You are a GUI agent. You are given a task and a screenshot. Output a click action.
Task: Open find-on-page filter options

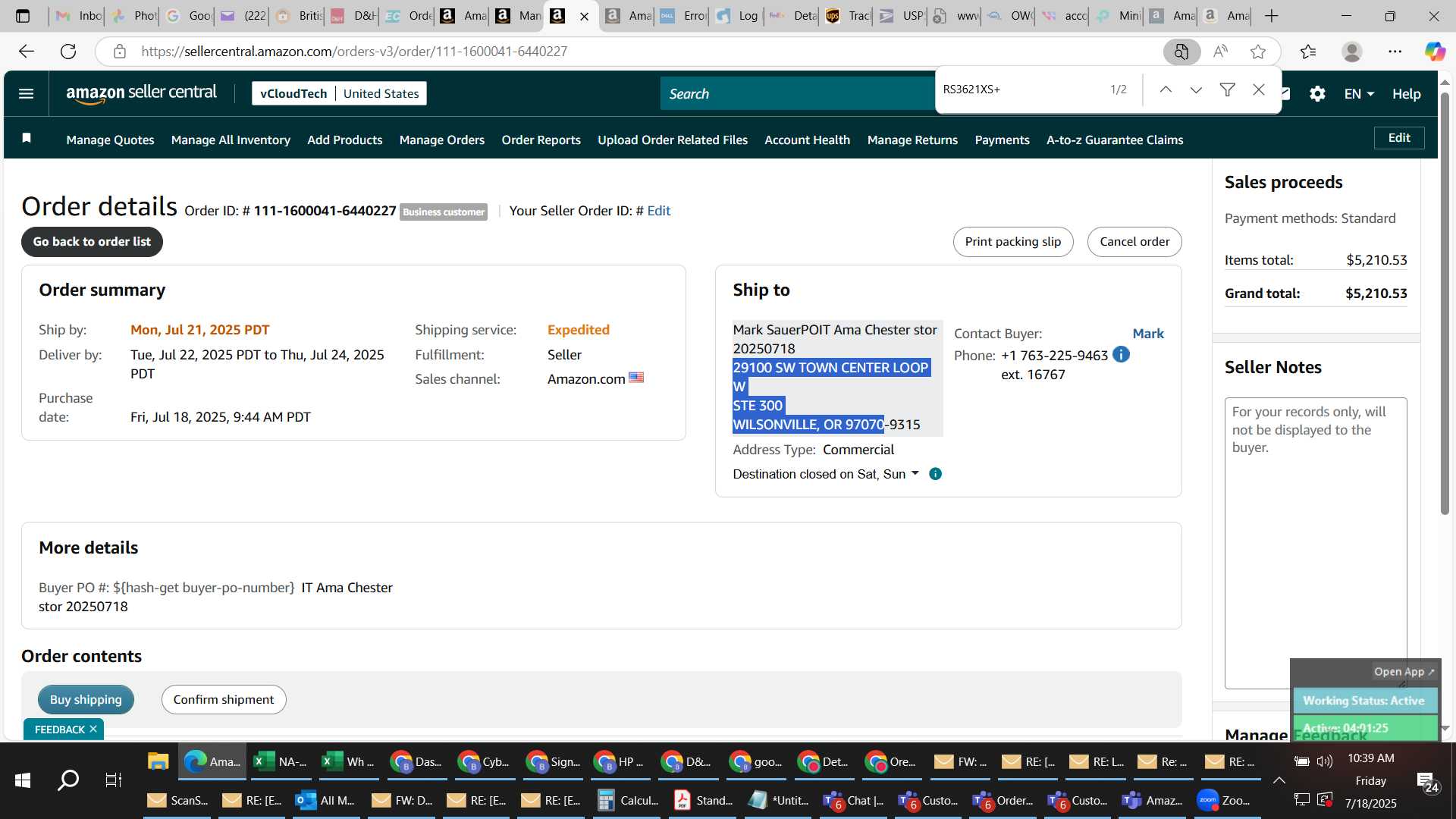coord(1227,89)
